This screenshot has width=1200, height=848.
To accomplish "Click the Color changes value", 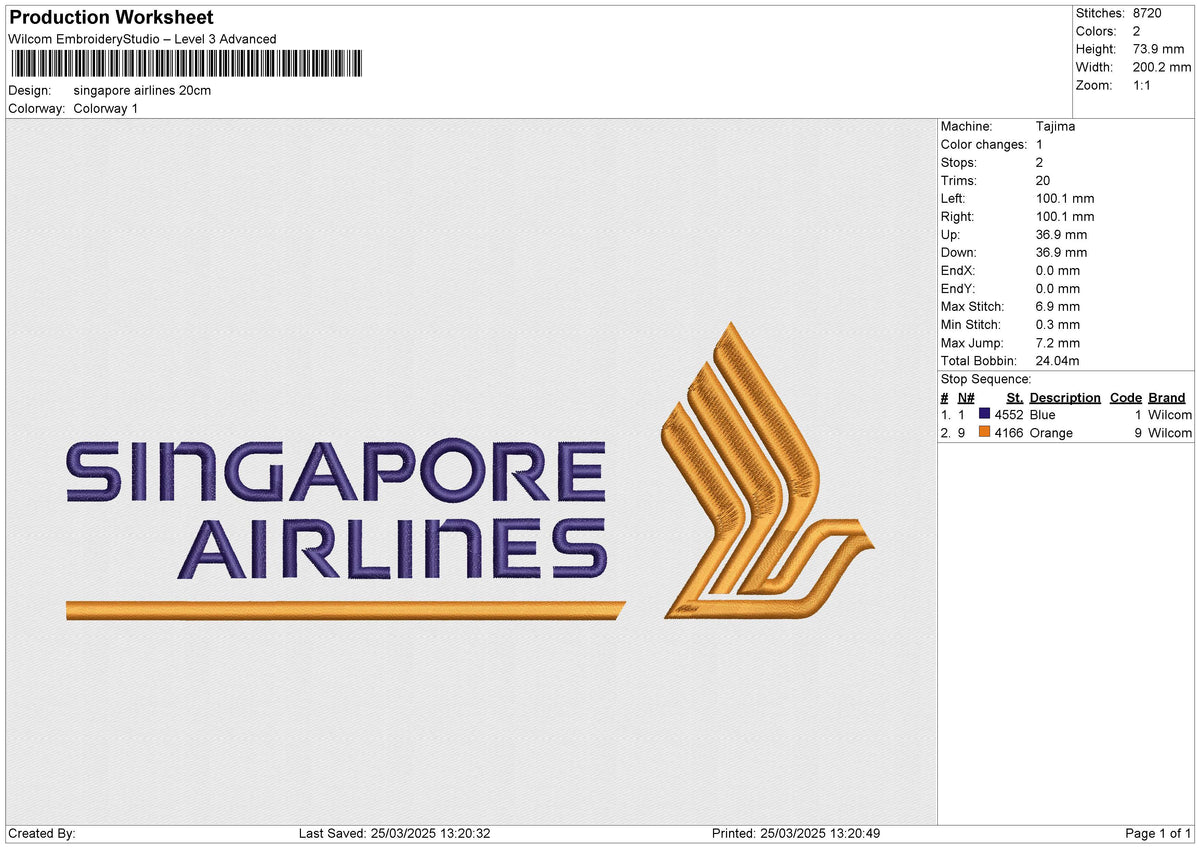I will (1040, 145).
